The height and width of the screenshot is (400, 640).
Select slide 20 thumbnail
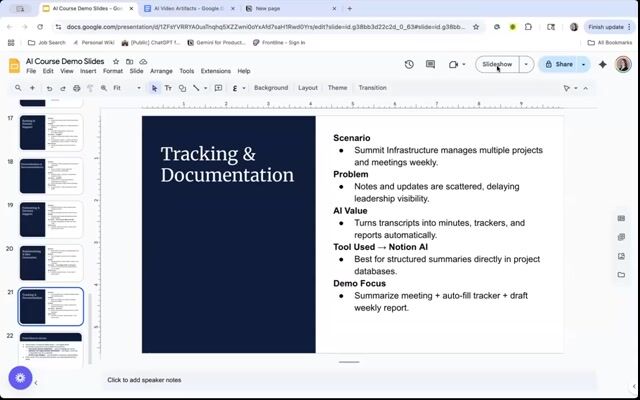coord(51,263)
